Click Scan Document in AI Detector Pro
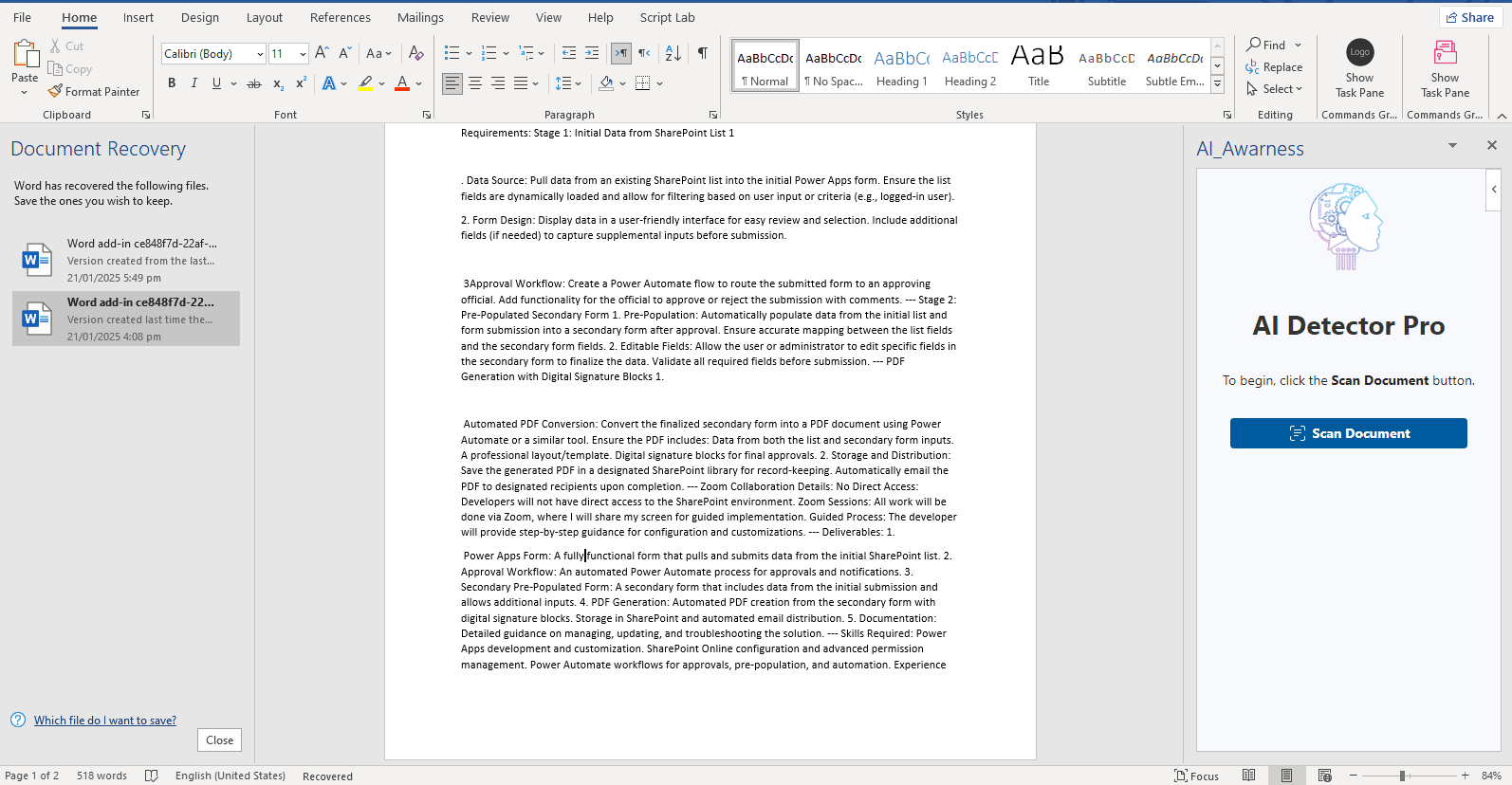 [x=1348, y=433]
